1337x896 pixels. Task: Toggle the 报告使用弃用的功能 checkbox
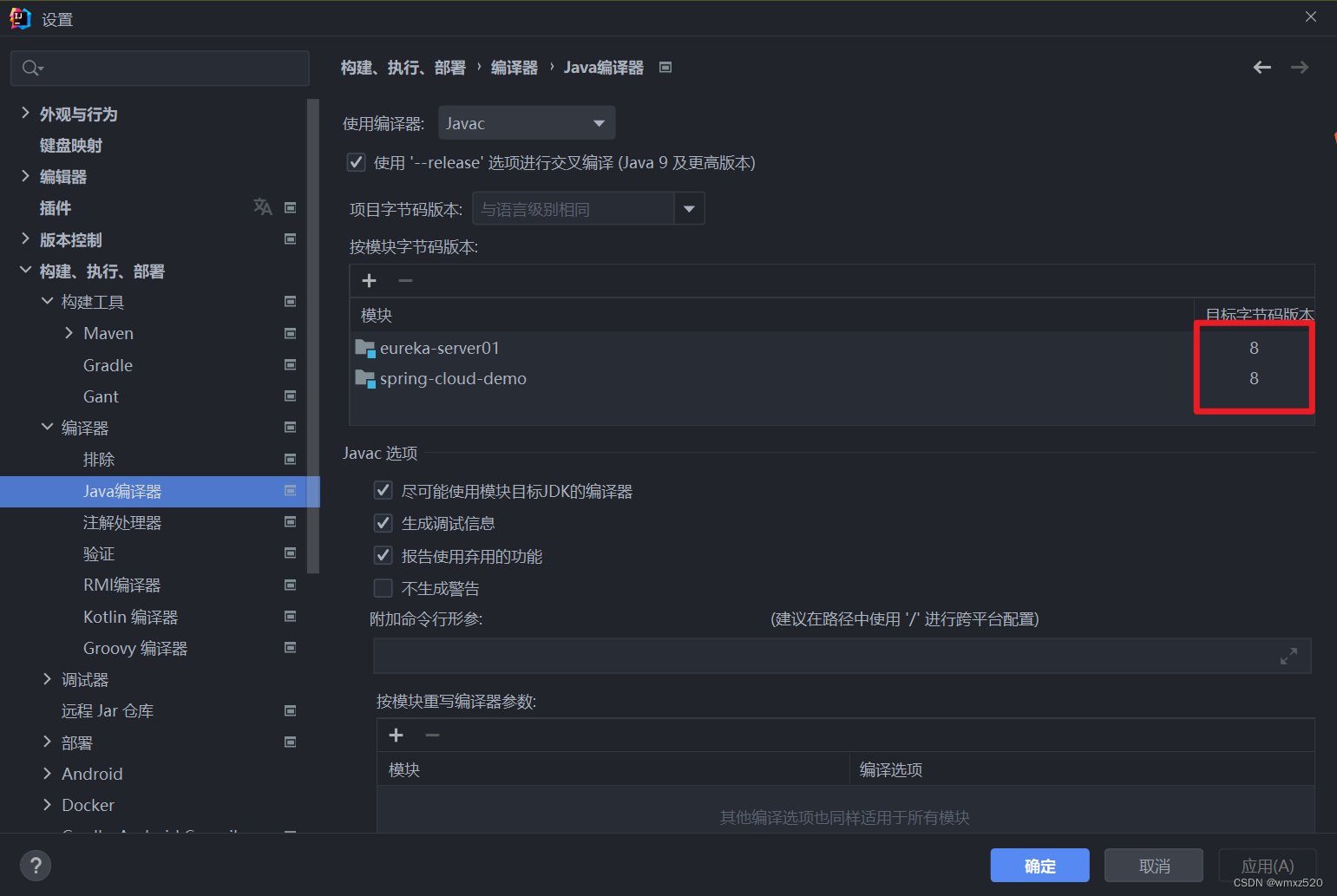(383, 555)
